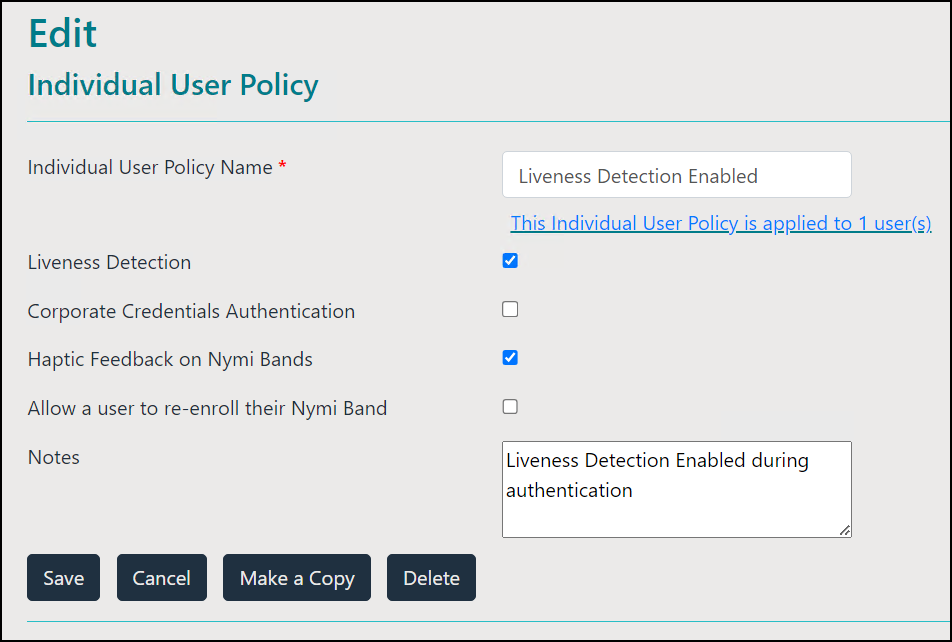
Task: Click the Edit page heading
Action: pos(63,33)
